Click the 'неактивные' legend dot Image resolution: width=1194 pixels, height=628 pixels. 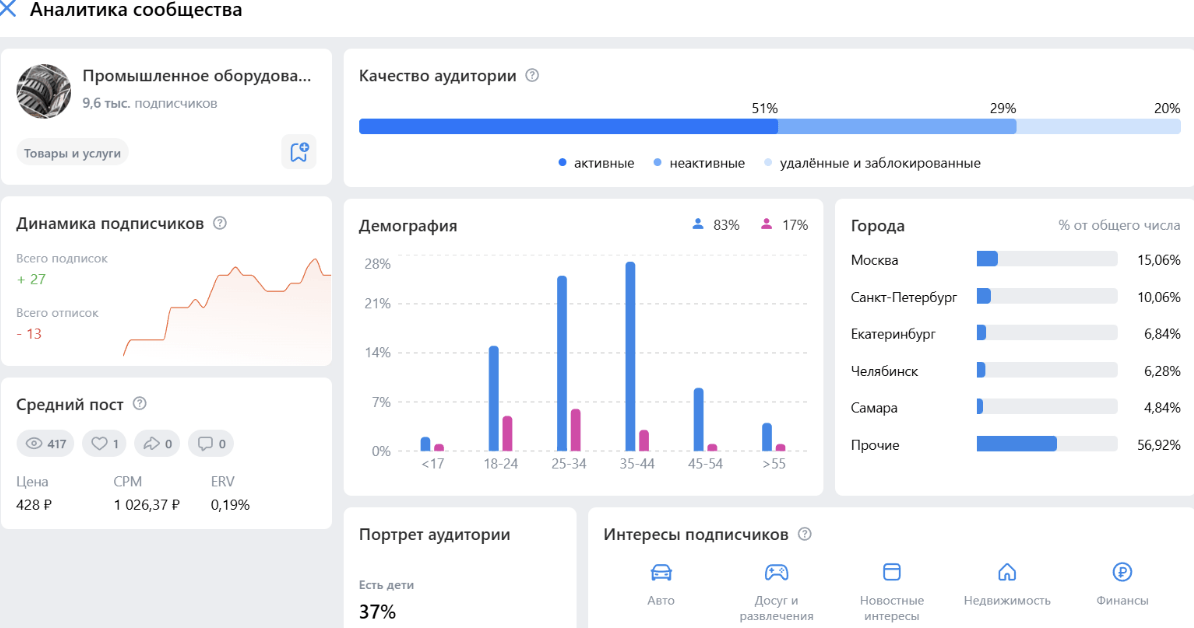[657, 162]
